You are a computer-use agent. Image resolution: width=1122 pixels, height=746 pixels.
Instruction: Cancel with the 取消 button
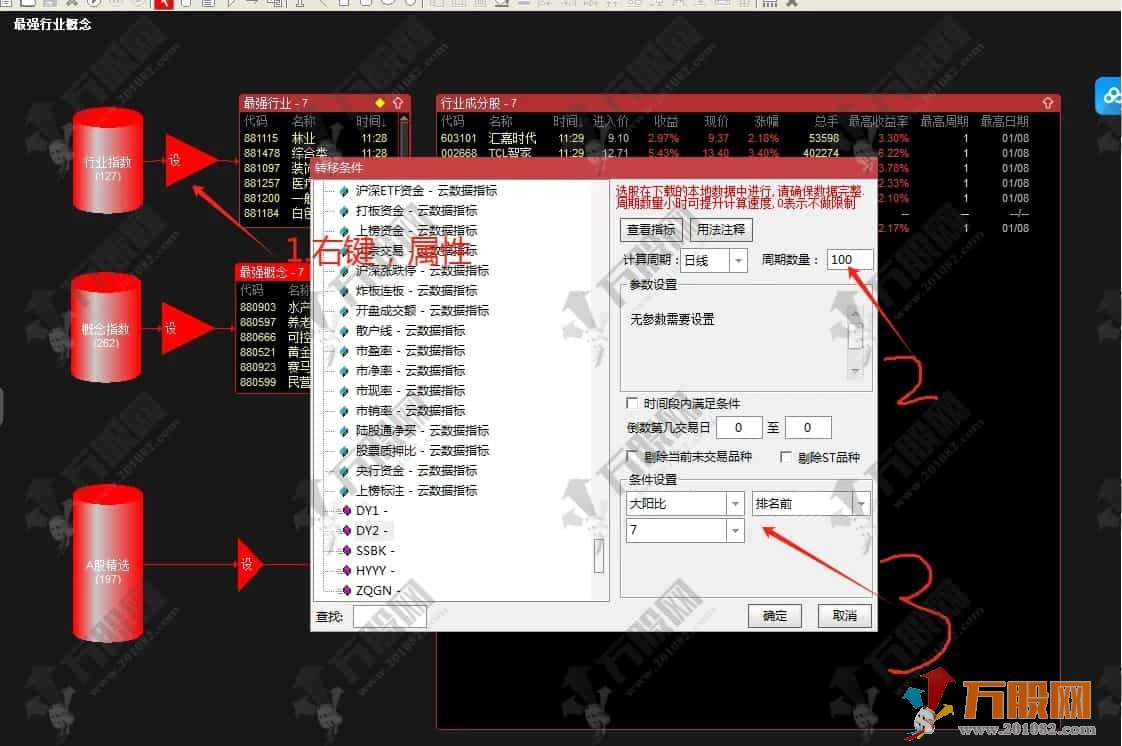(844, 616)
